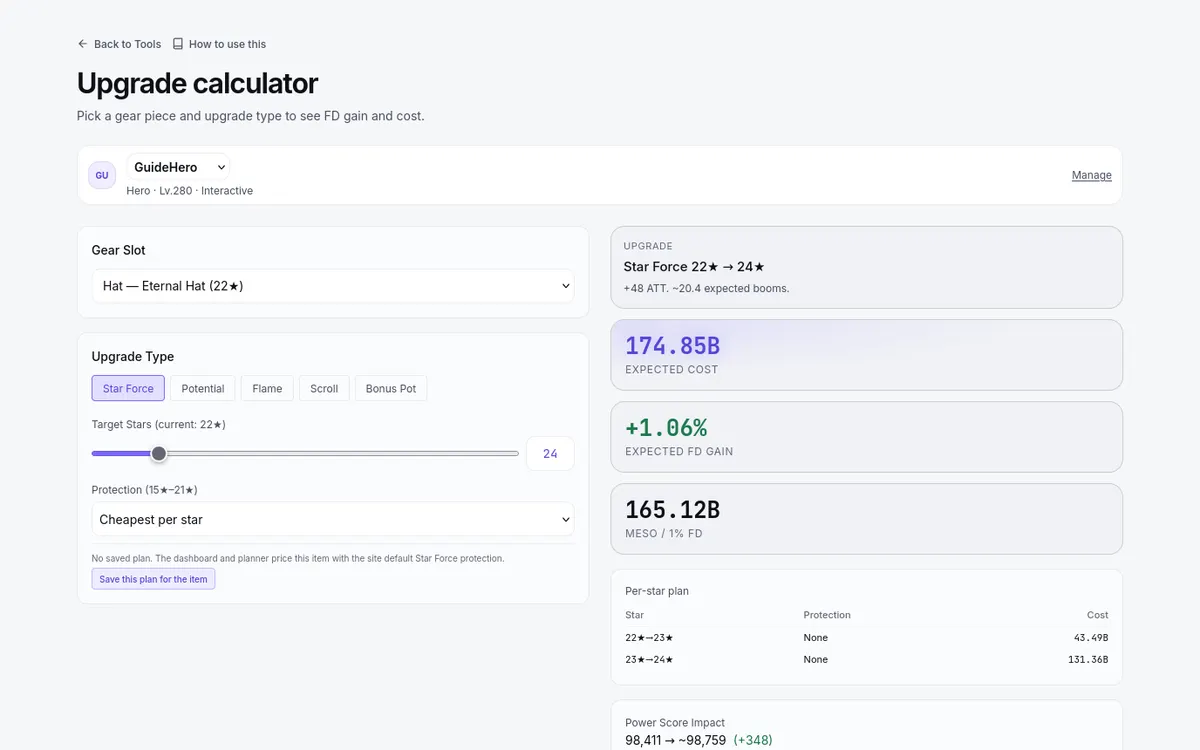Screen dimensions: 1200x750
Task: Switch to the Potential upgrade tab
Action: tap(203, 388)
